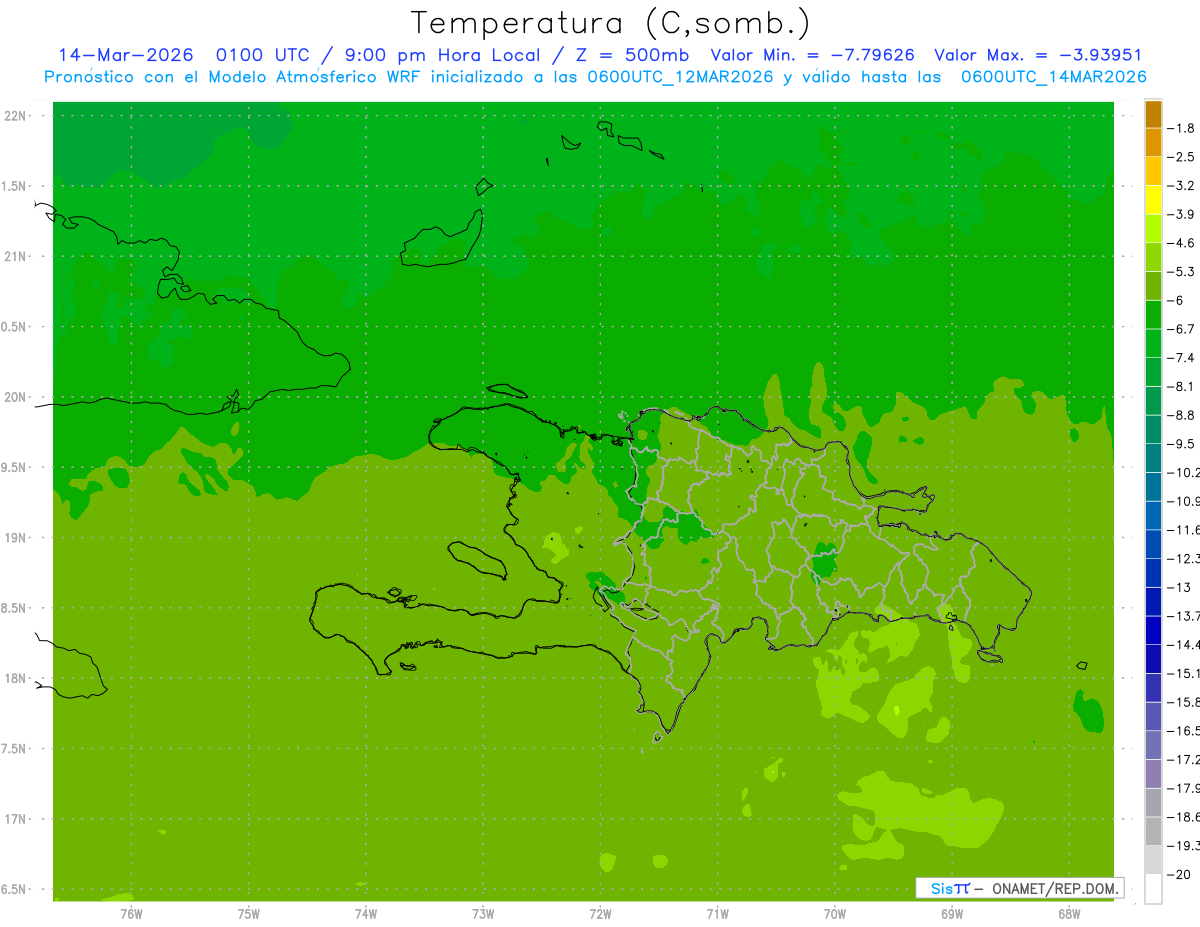
Task: Click the '0600UTC_14MAR2026' valid-until timestamp
Action: 1053,77
